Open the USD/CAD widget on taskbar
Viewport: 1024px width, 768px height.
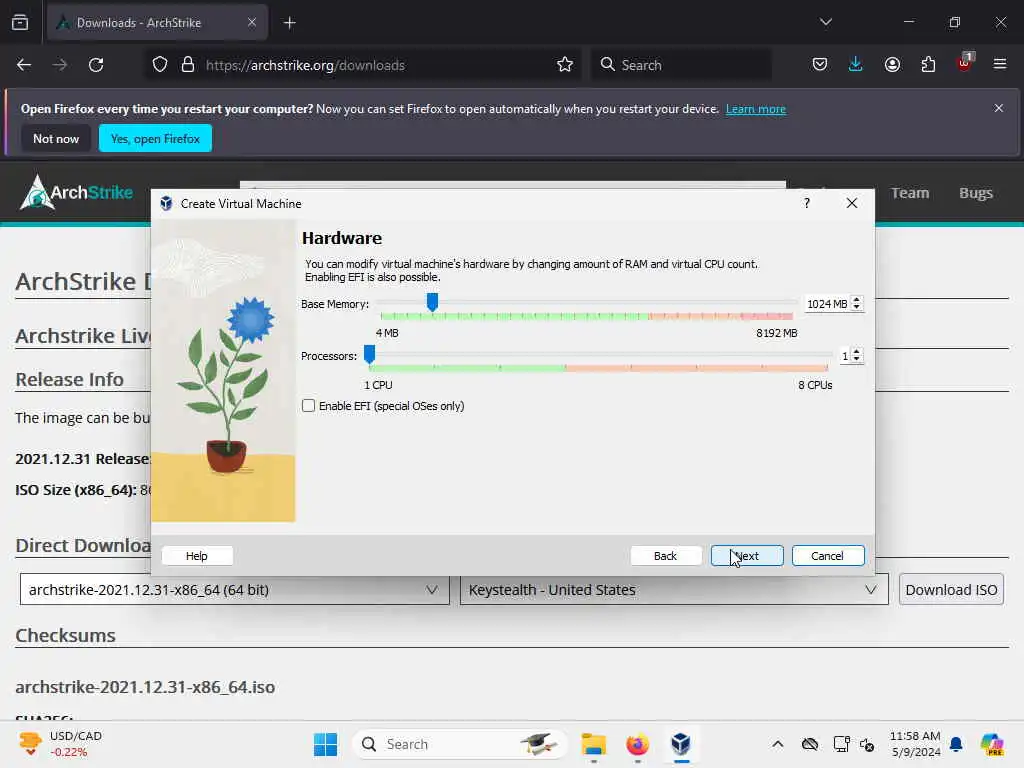coord(61,744)
